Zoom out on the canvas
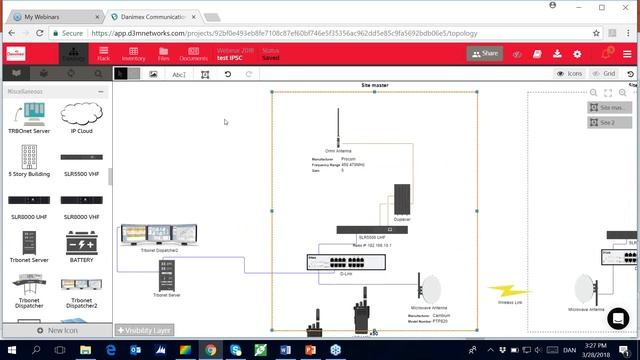 coord(593,93)
